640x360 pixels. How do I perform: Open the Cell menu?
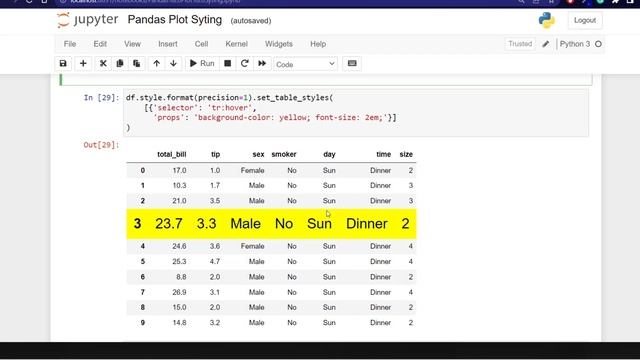pos(201,44)
